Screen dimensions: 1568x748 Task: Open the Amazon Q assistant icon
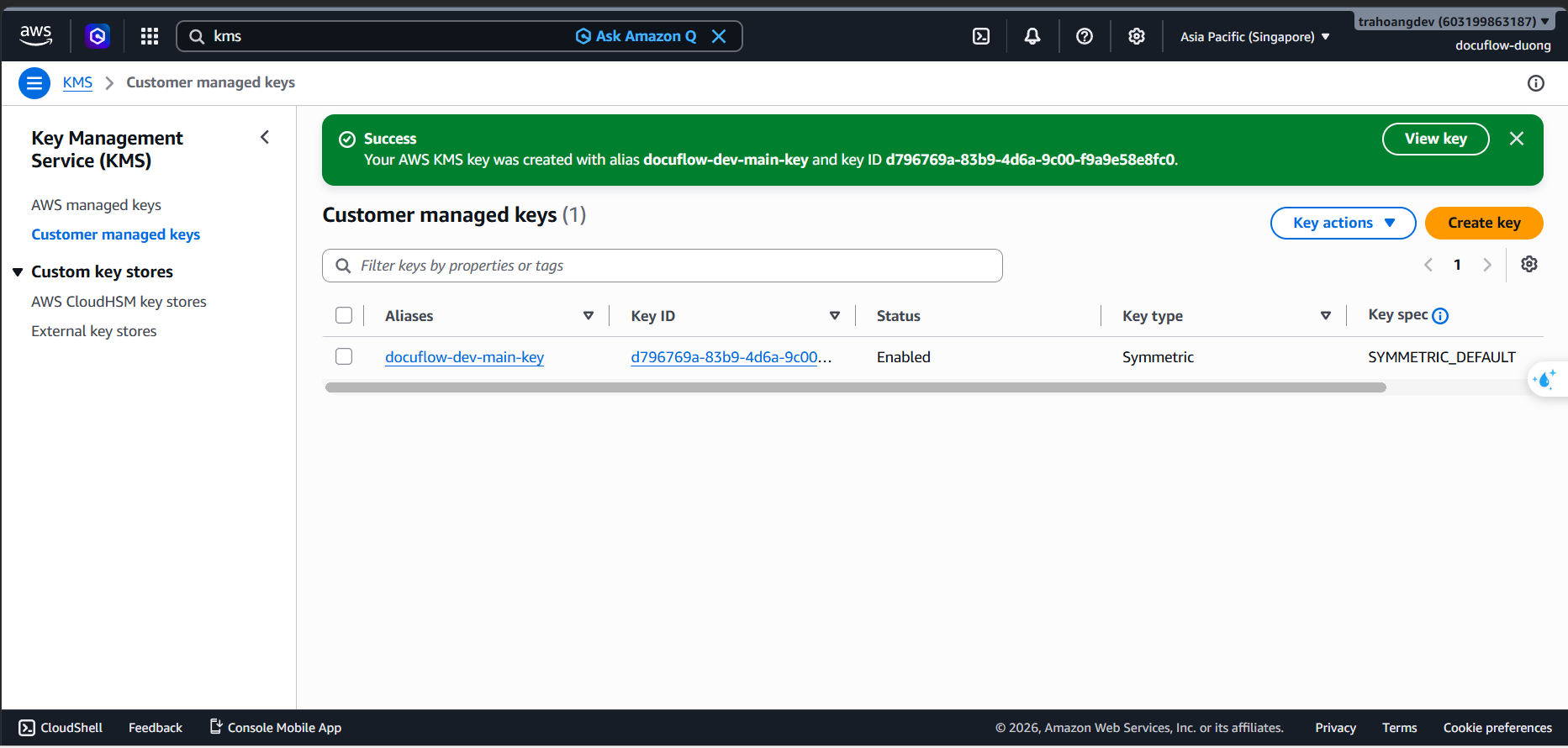[98, 36]
